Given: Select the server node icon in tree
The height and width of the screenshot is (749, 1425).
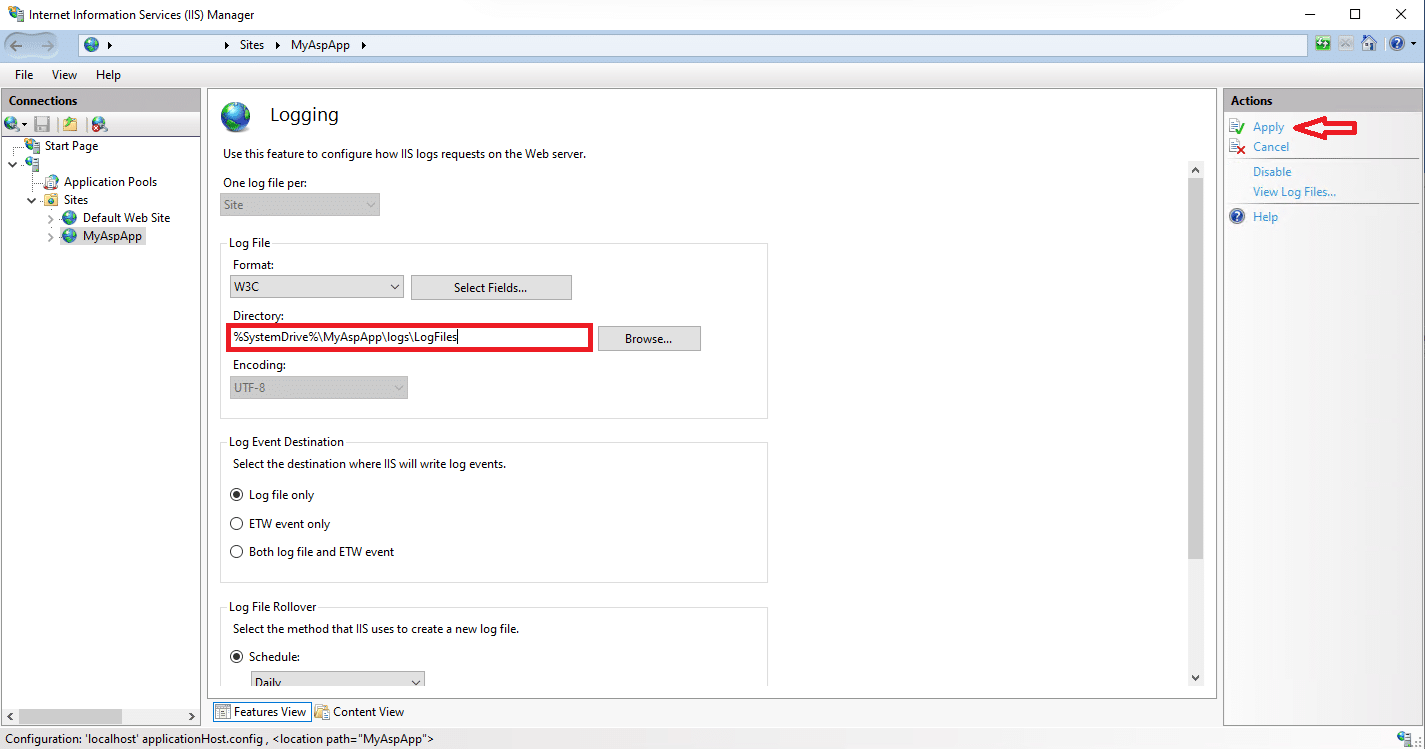Looking at the screenshot, I should (x=32, y=163).
